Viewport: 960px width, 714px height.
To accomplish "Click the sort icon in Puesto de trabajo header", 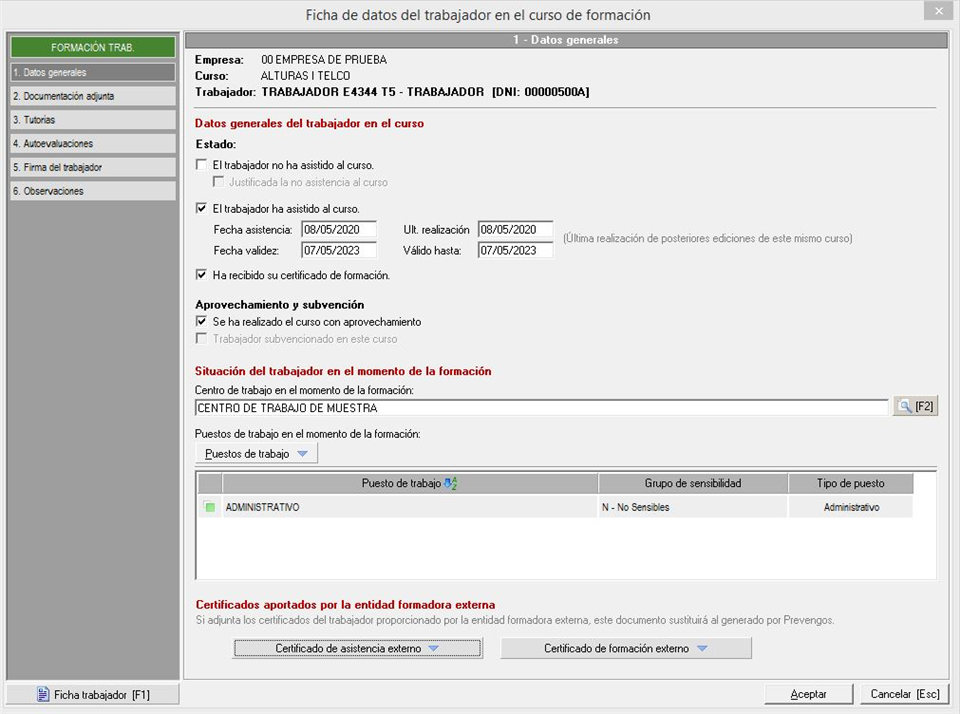I will tap(451, 483).
